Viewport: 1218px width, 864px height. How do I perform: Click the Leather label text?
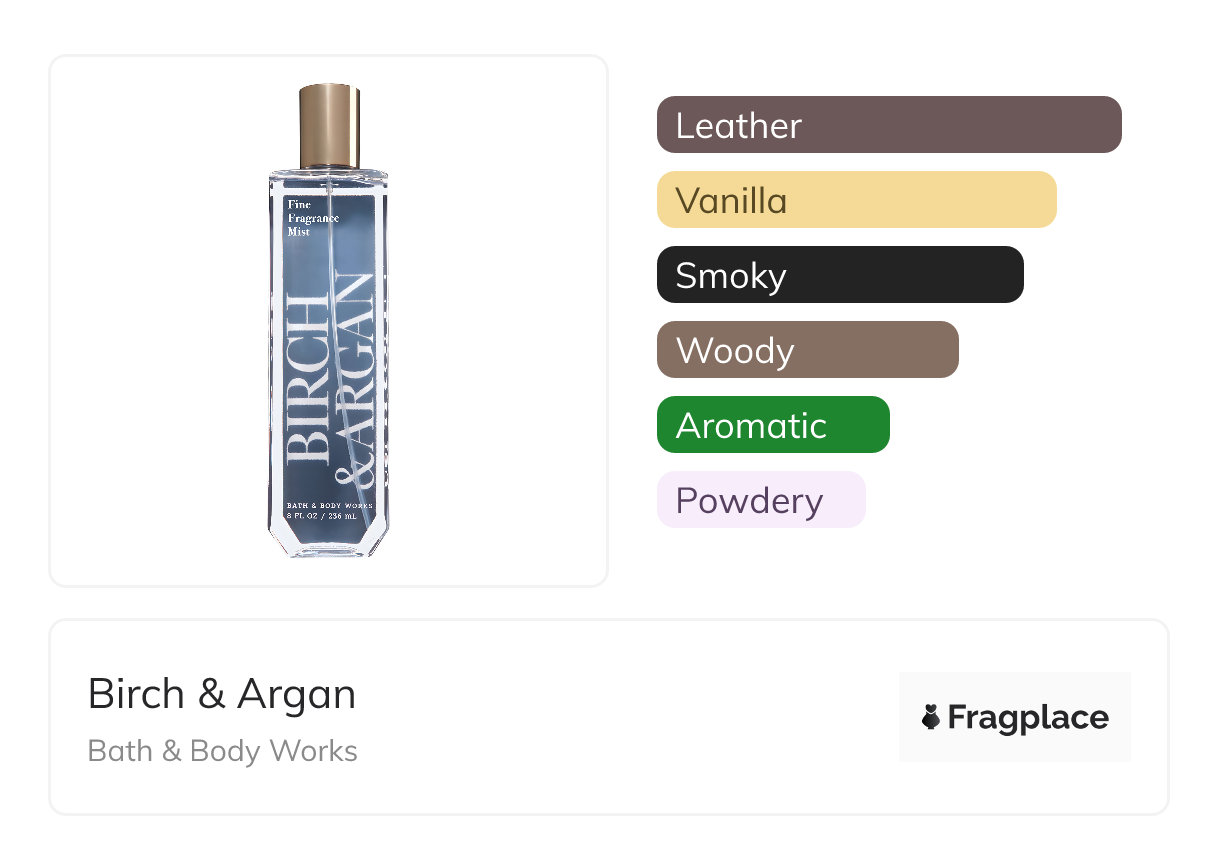tap(739, 126)
